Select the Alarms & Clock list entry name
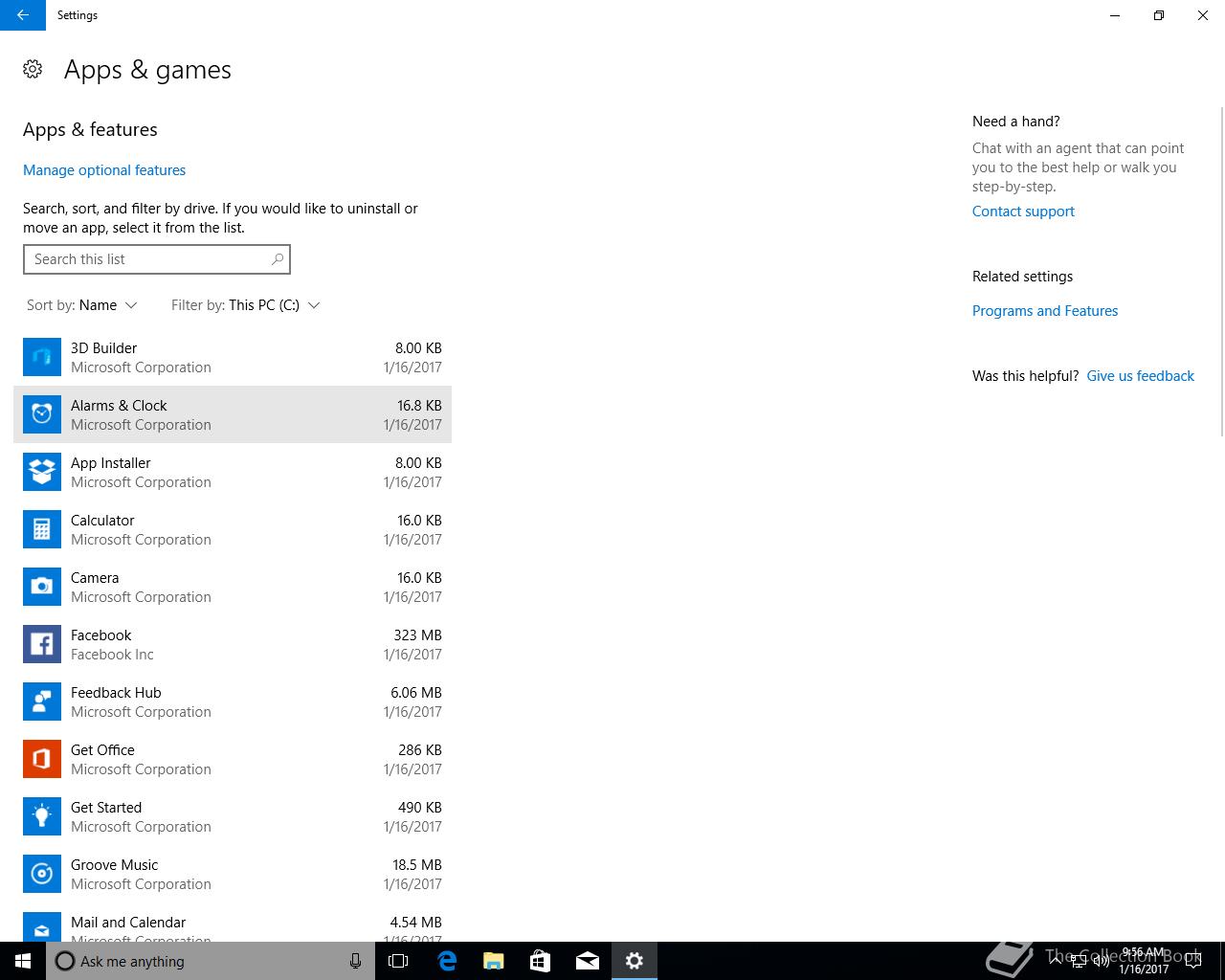 tap(119, 406)
